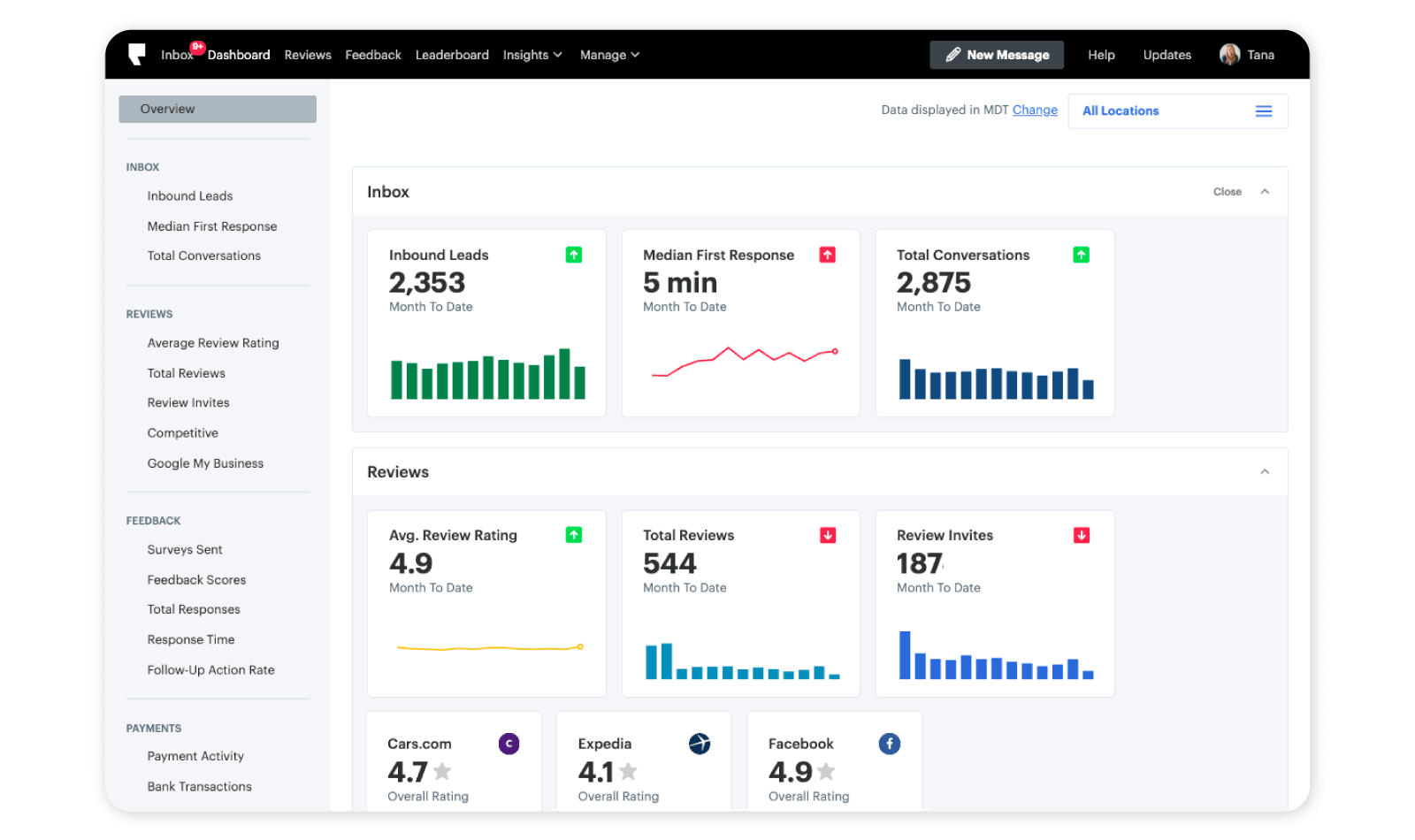Open the Manage dropdown
The width and height of the screenshot is (1415, 840).
tap(608, 54)
